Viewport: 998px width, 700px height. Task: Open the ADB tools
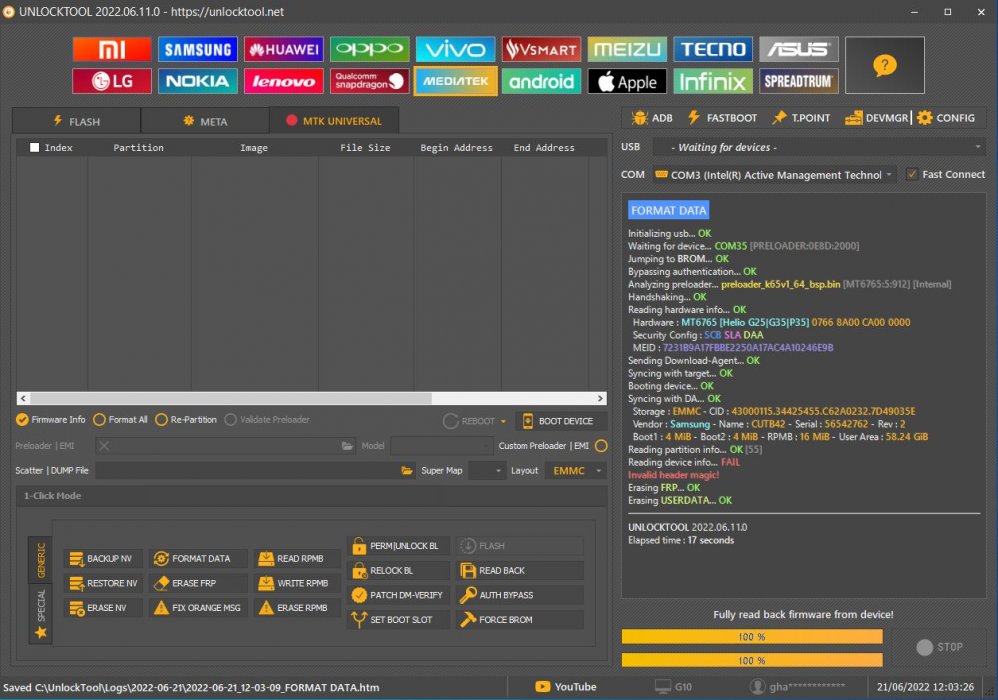(x=652, y=118)
